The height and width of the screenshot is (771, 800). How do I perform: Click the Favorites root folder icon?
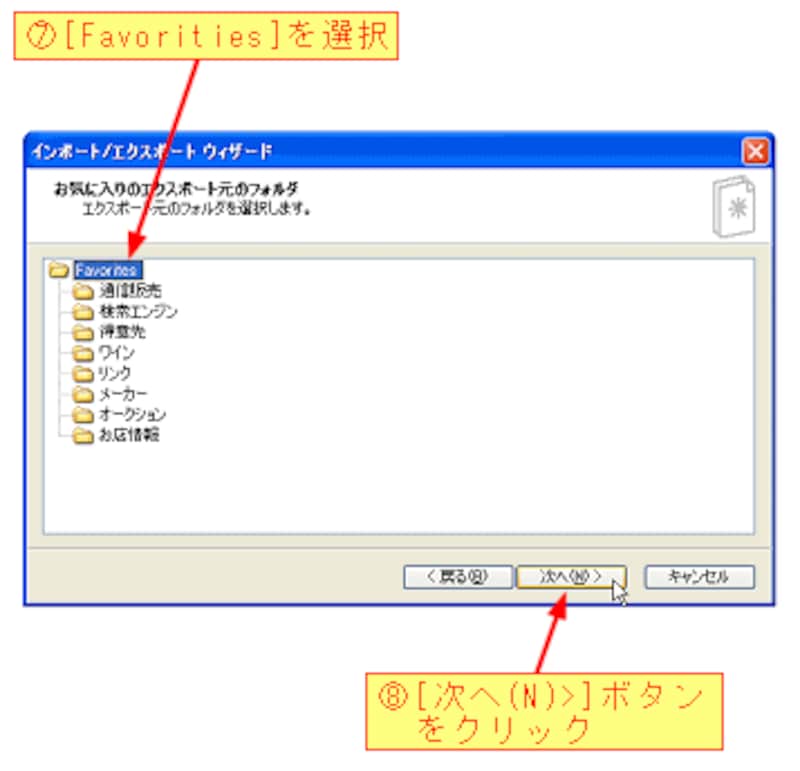tap(59, 270)
